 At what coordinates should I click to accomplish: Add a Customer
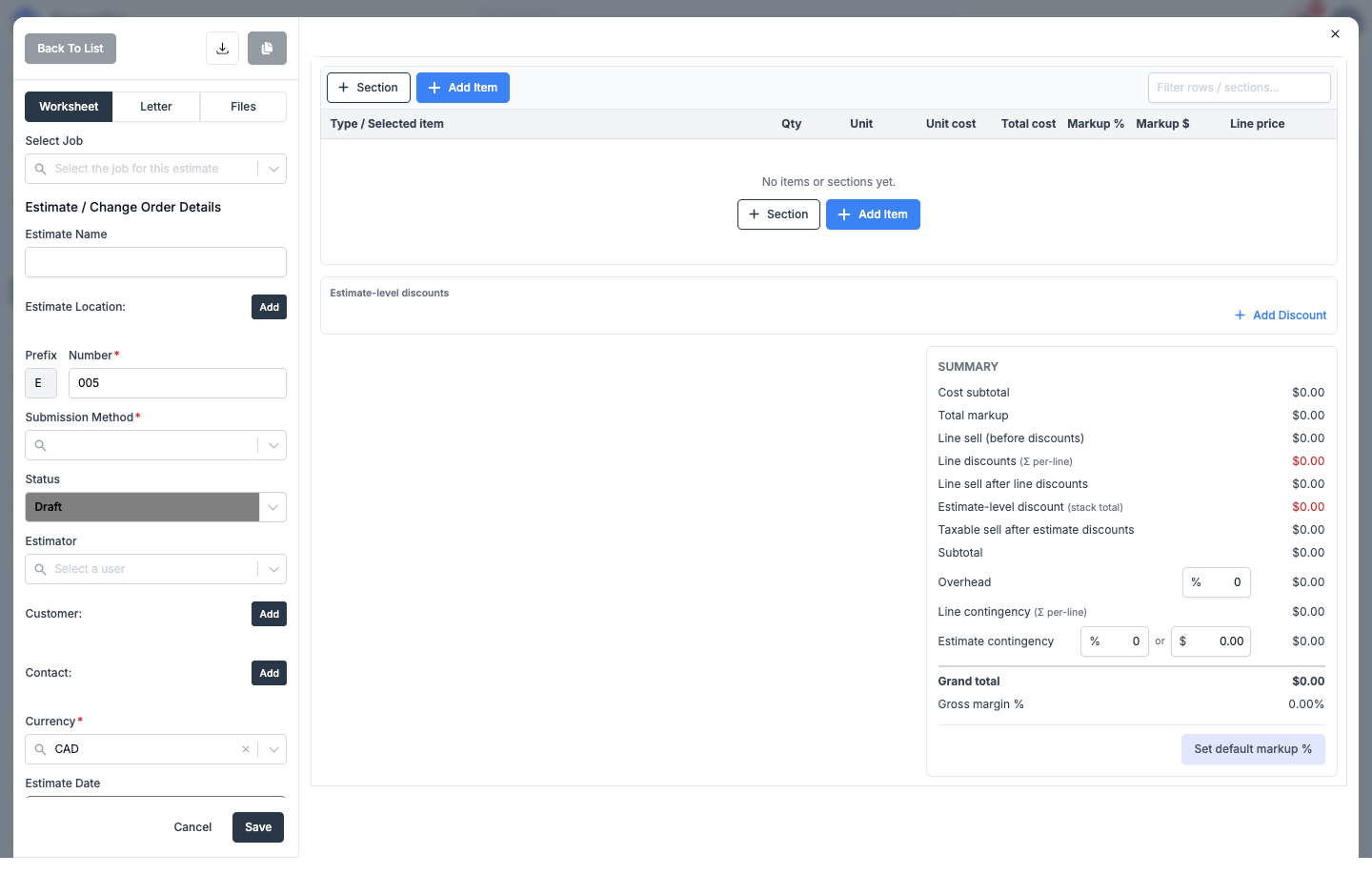point(269,614)
